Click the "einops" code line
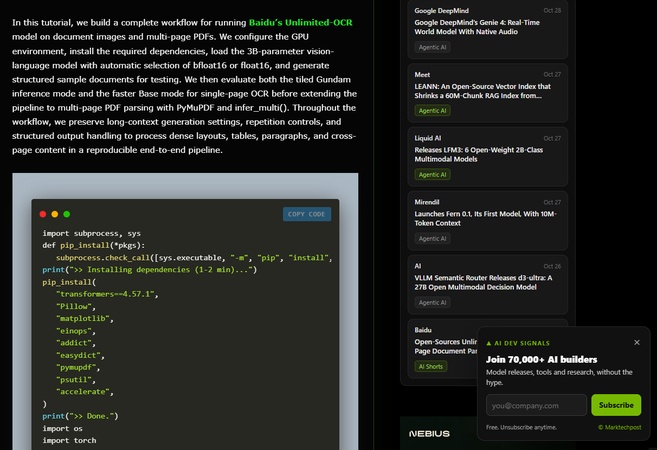Screen dimensions: 657x450 coord(76,331)
